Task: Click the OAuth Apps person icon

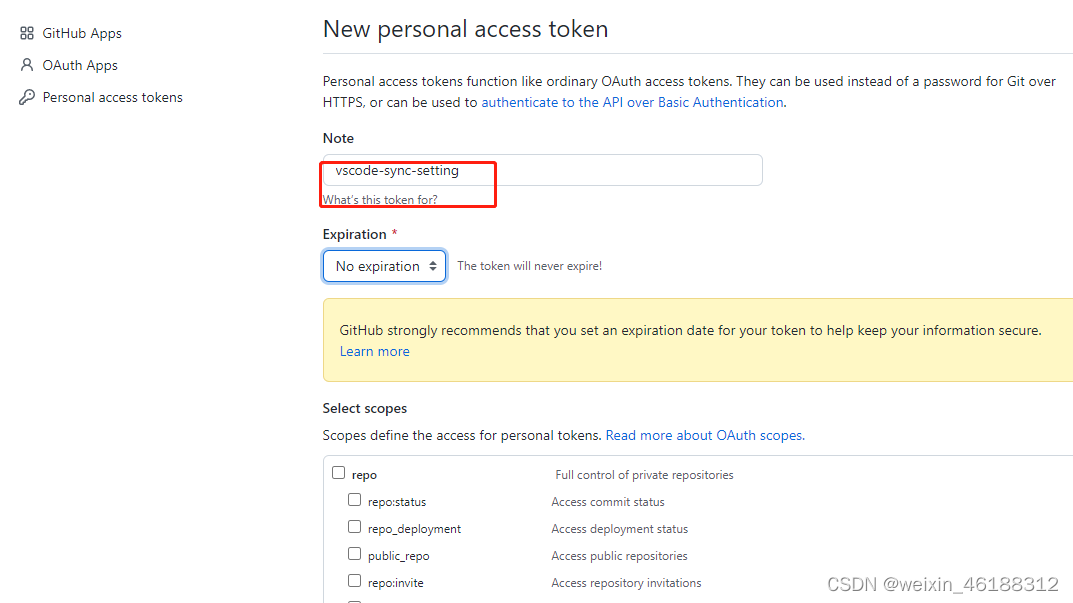Action: (27, 65)
